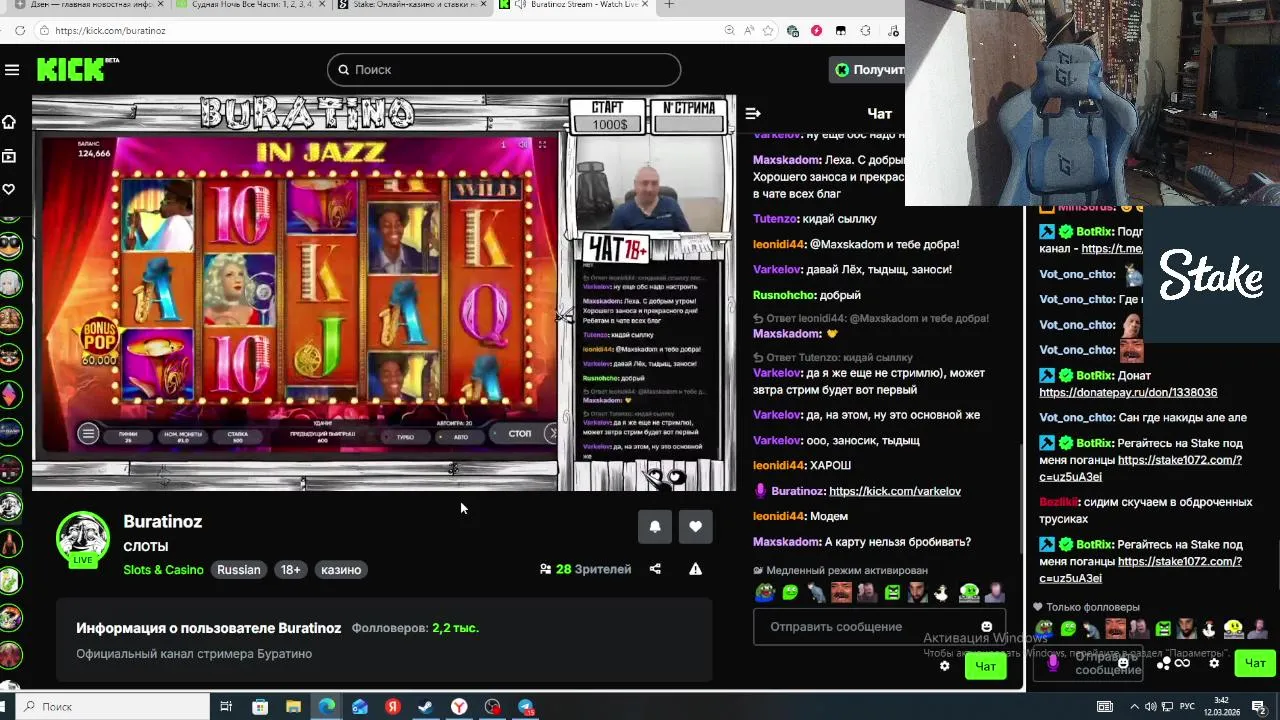Open Steam from the taskbar

coord(426,706)
